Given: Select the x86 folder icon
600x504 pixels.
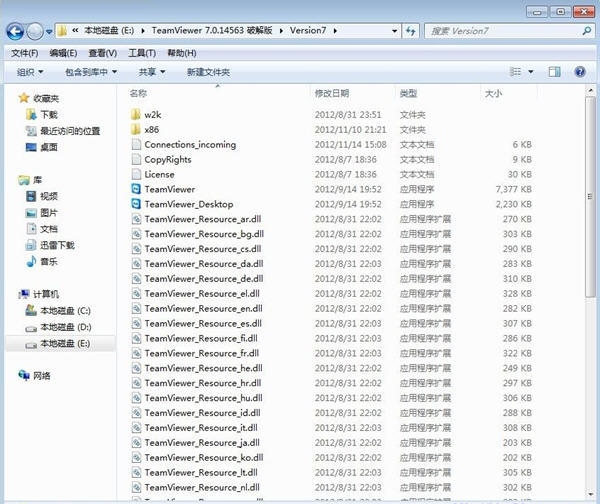Looking at the screenshot, I should [136, 129].
